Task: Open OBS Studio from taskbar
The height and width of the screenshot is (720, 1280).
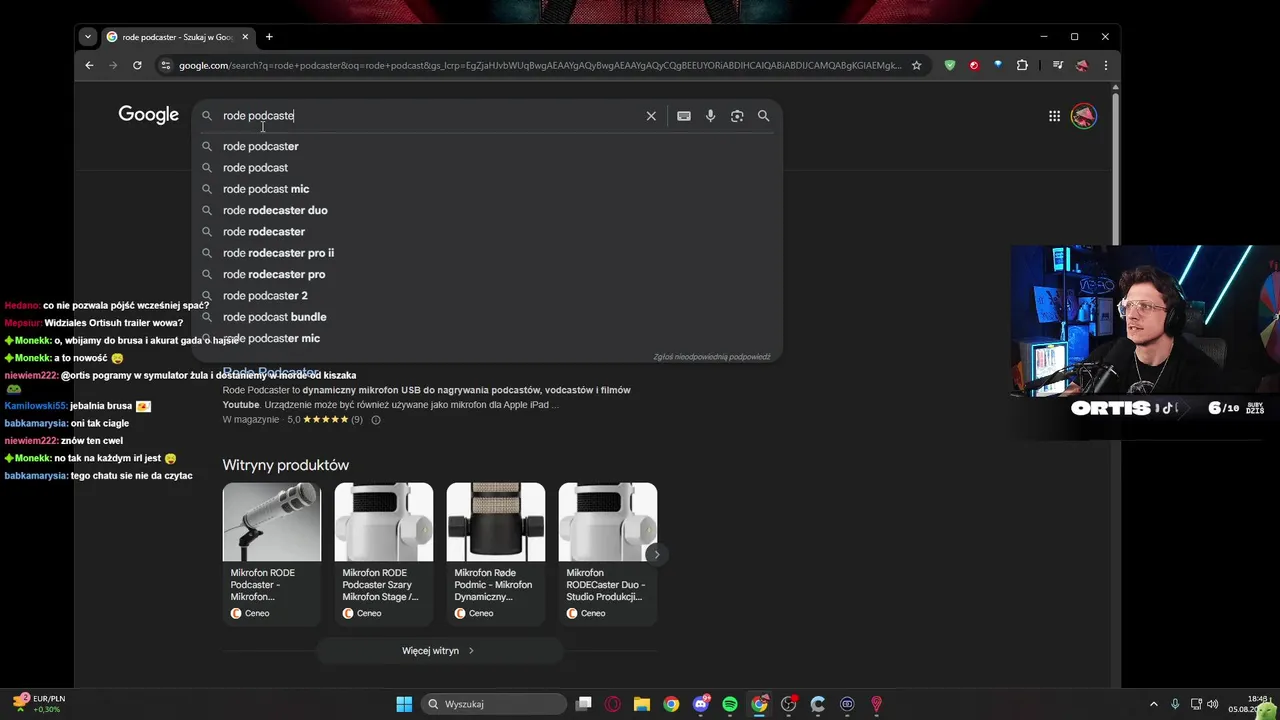Action: (x=789, y=704)
